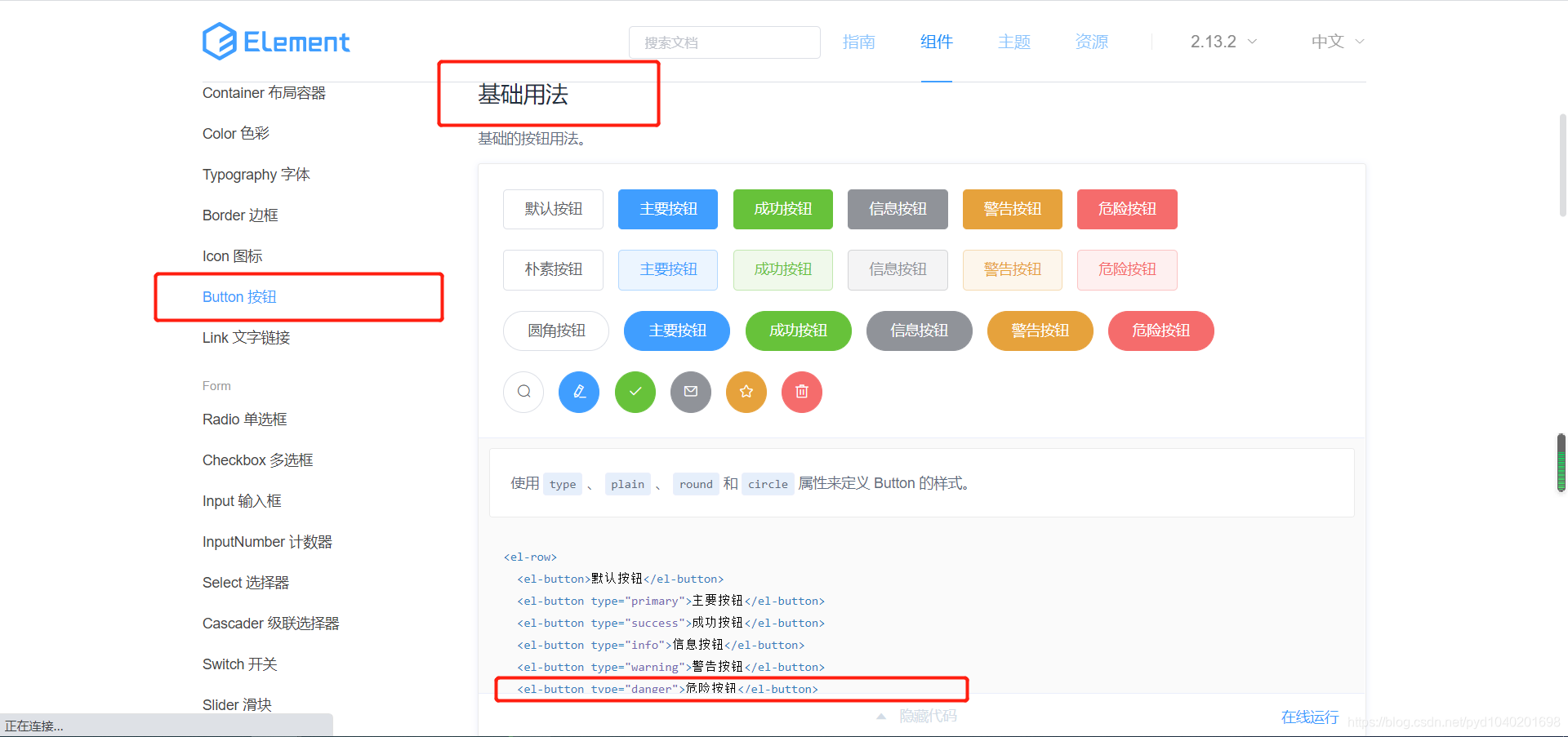Viewport: 1568px width, 737px height.
Task: Open Color 色彩 in sidebar
Action: point(236,134)
